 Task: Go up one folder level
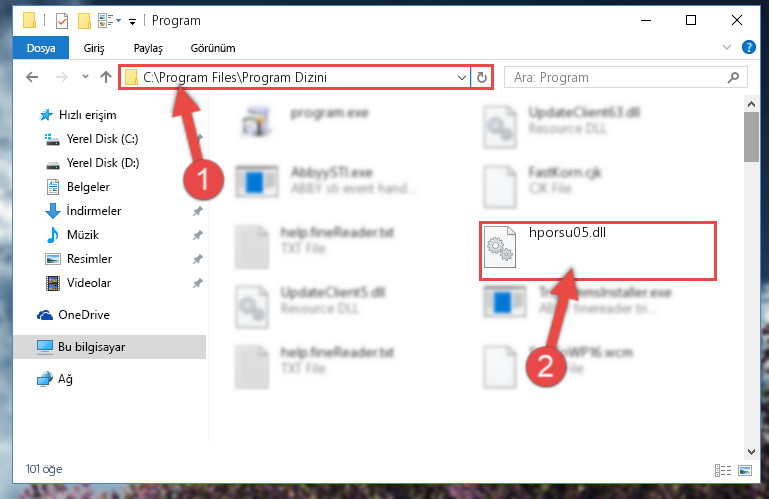[x=105, y=77]
